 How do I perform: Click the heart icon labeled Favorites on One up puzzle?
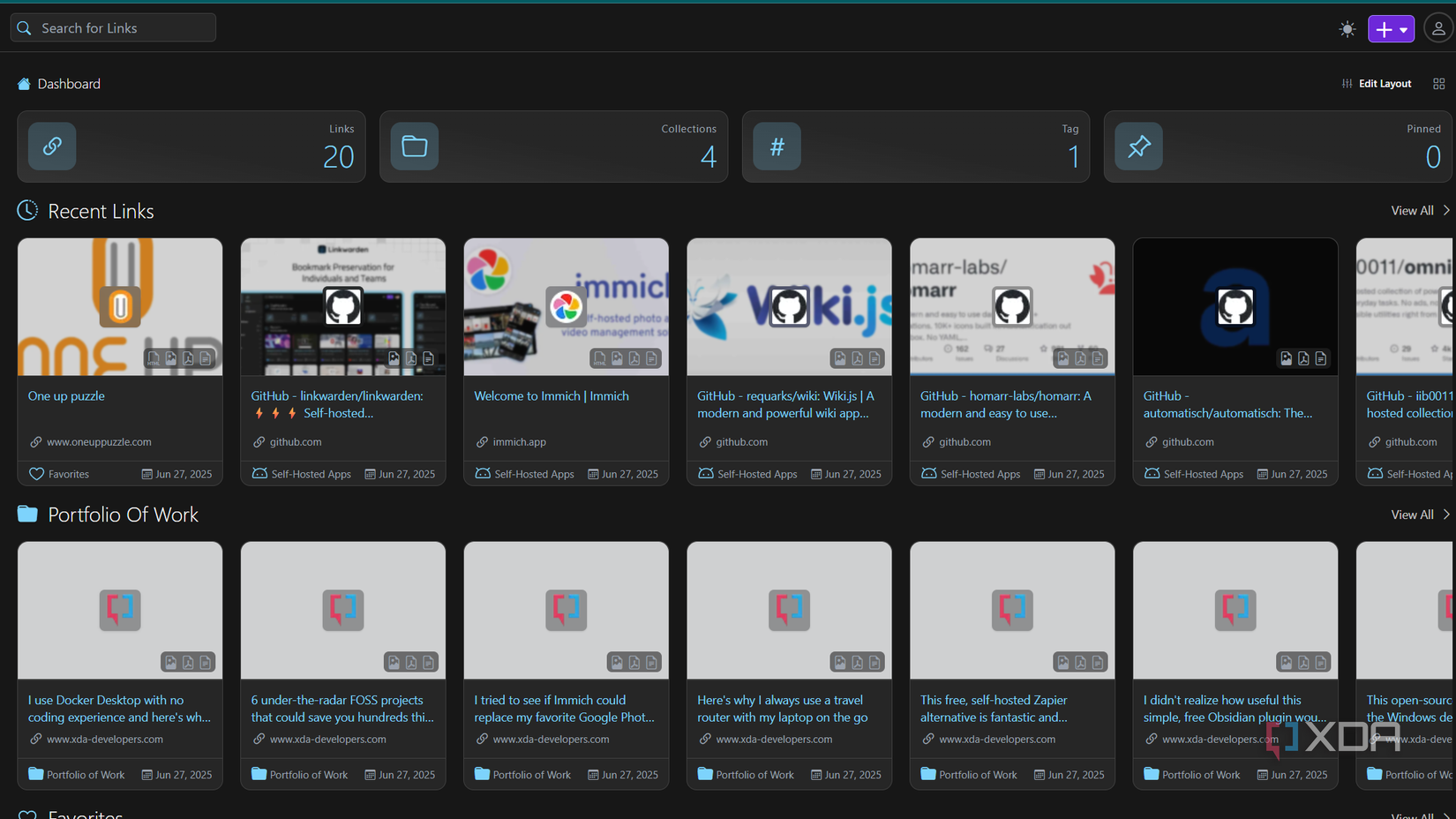tap(35, 474)
